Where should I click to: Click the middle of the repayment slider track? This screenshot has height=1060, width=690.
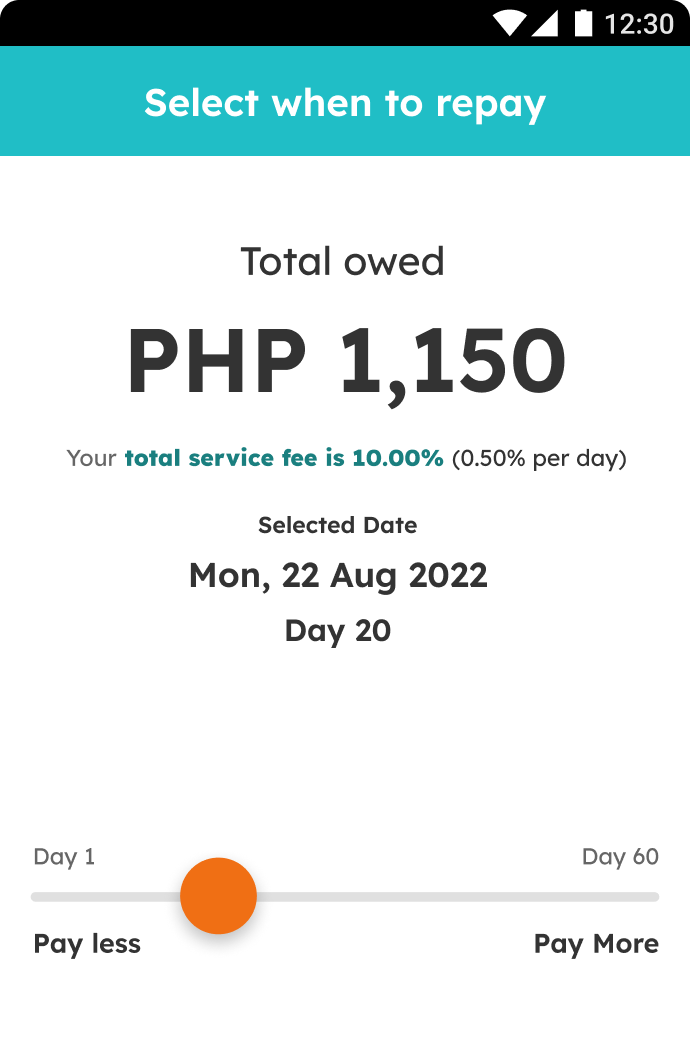pyautogui.click(x=345, y=897)
